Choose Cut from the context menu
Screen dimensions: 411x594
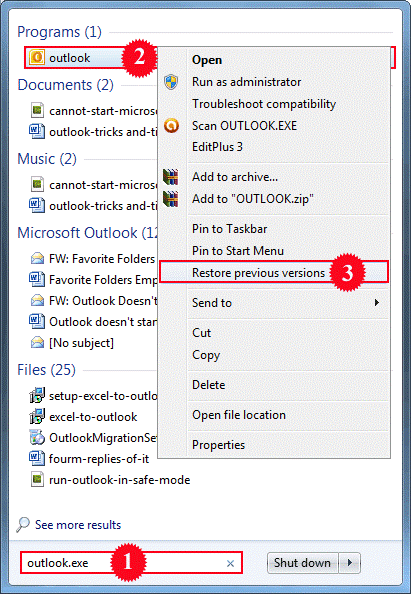tap(201, 333)
